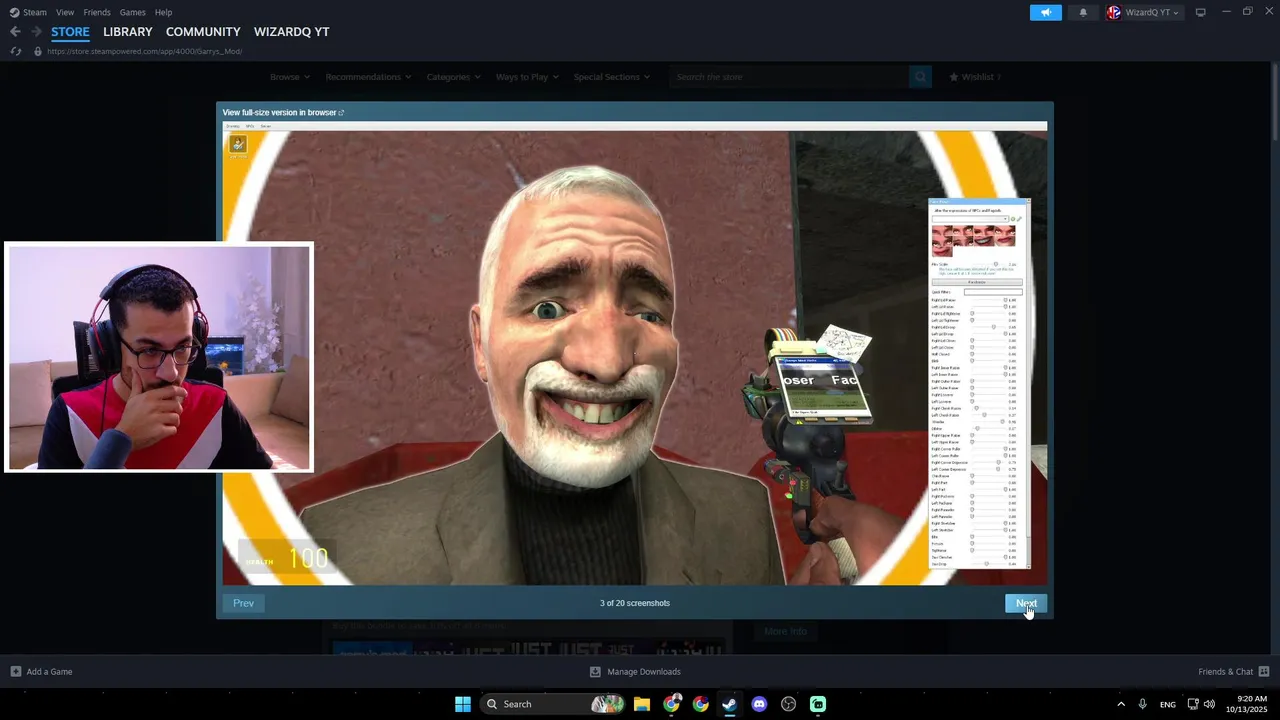Open OBS Studio from the taskbar

click(x=788, y=704)
